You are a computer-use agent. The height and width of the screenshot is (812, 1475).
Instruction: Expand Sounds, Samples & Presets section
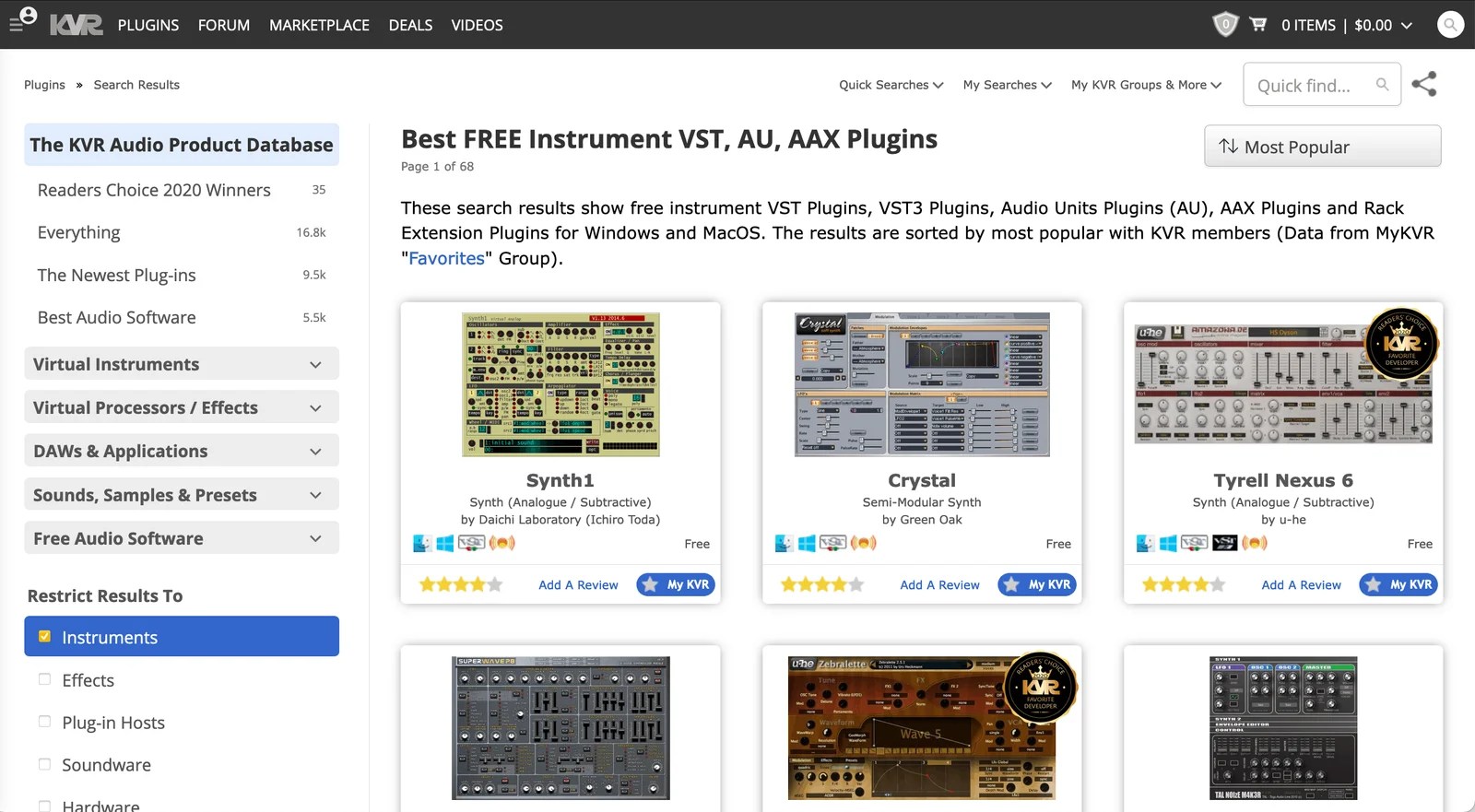click(x=182, y=495)
